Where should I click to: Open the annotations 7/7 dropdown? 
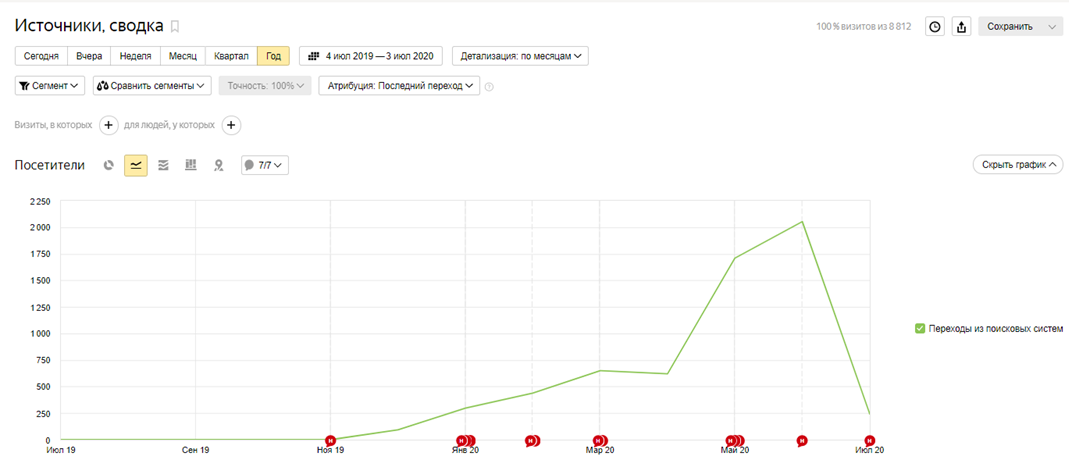[x=265, y=165]
